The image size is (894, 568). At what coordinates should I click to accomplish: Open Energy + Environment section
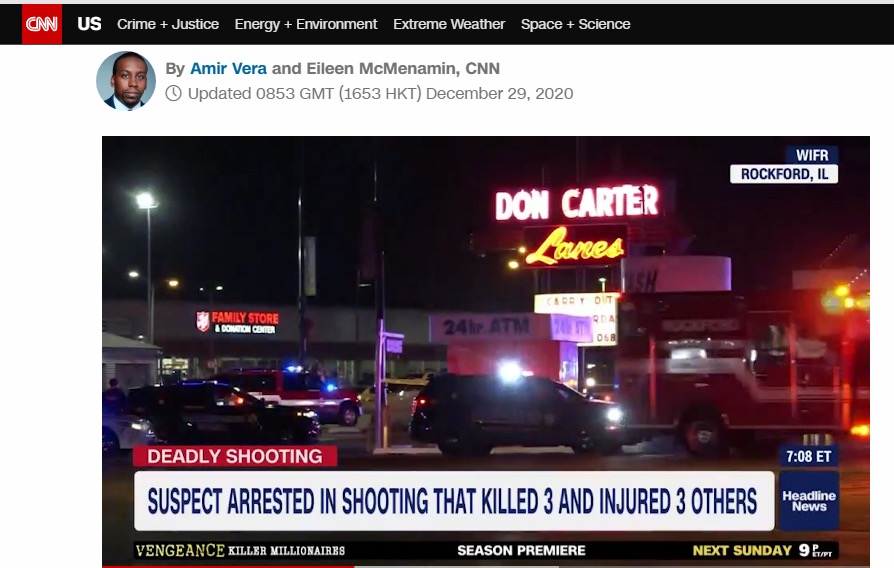[x=306, y=24]
